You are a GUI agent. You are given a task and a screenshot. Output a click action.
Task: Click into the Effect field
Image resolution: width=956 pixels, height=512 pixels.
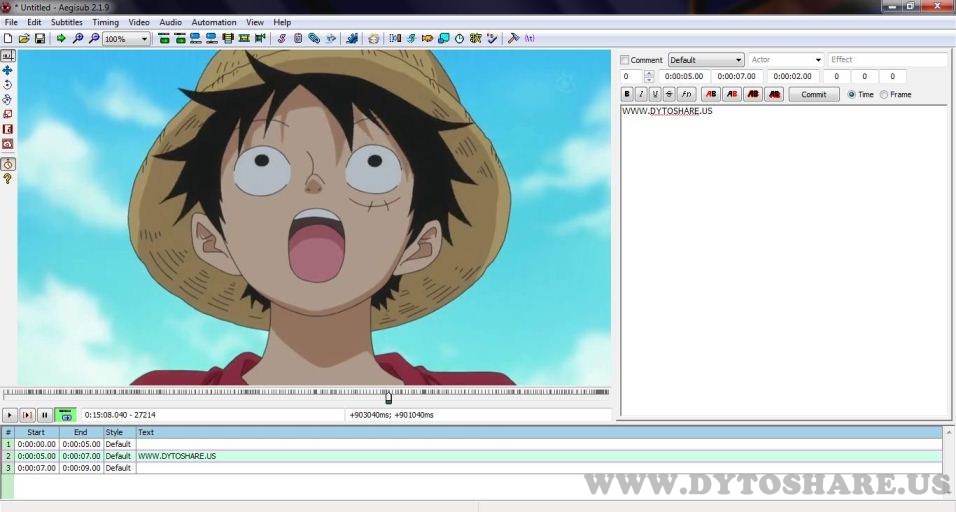click(x=887, y=60)
